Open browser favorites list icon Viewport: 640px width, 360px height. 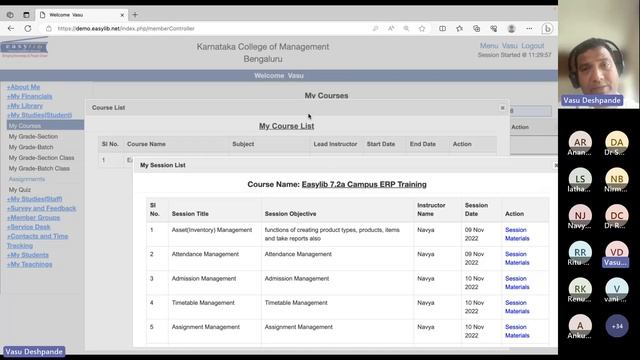(x=460, y=29)
